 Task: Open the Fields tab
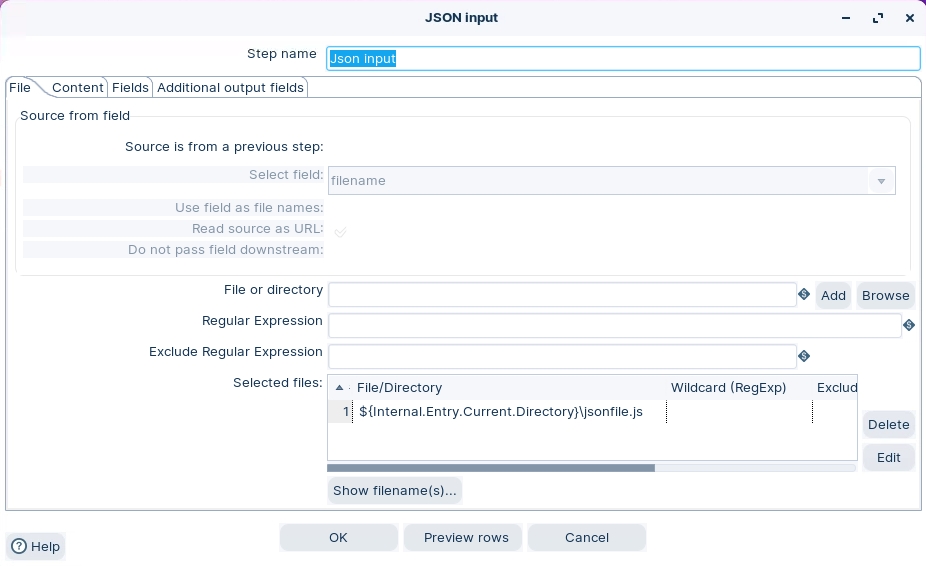pyautogui.click(x=130, y=88)
